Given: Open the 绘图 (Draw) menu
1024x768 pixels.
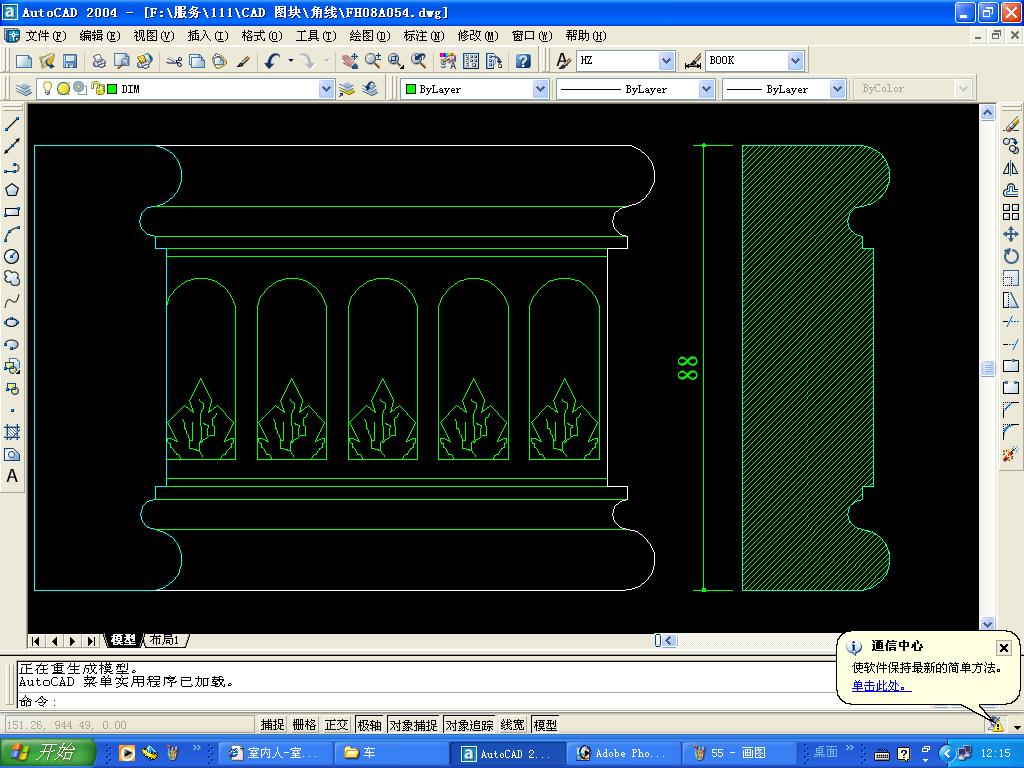Looking at the screenshot, I should (369, 36).
